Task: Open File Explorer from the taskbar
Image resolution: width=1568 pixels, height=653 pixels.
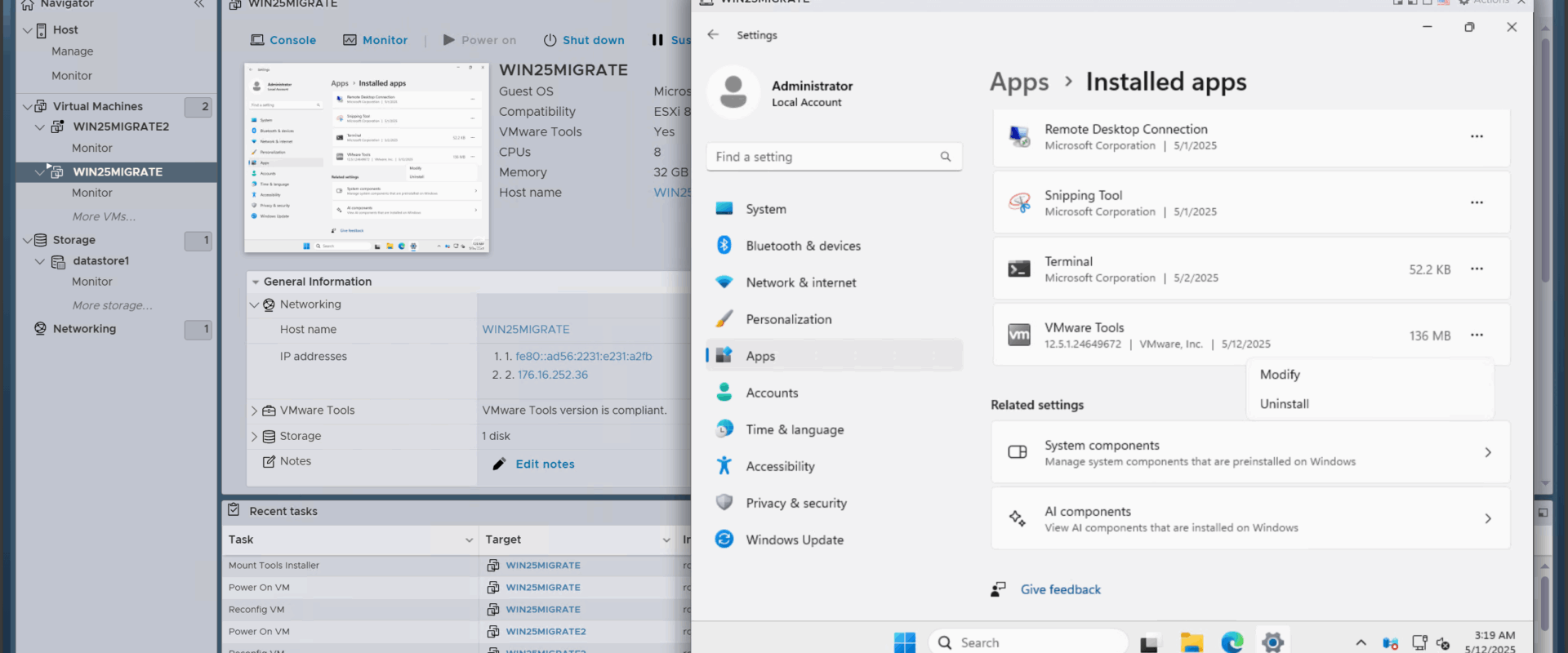Action: click(1192, 643)
